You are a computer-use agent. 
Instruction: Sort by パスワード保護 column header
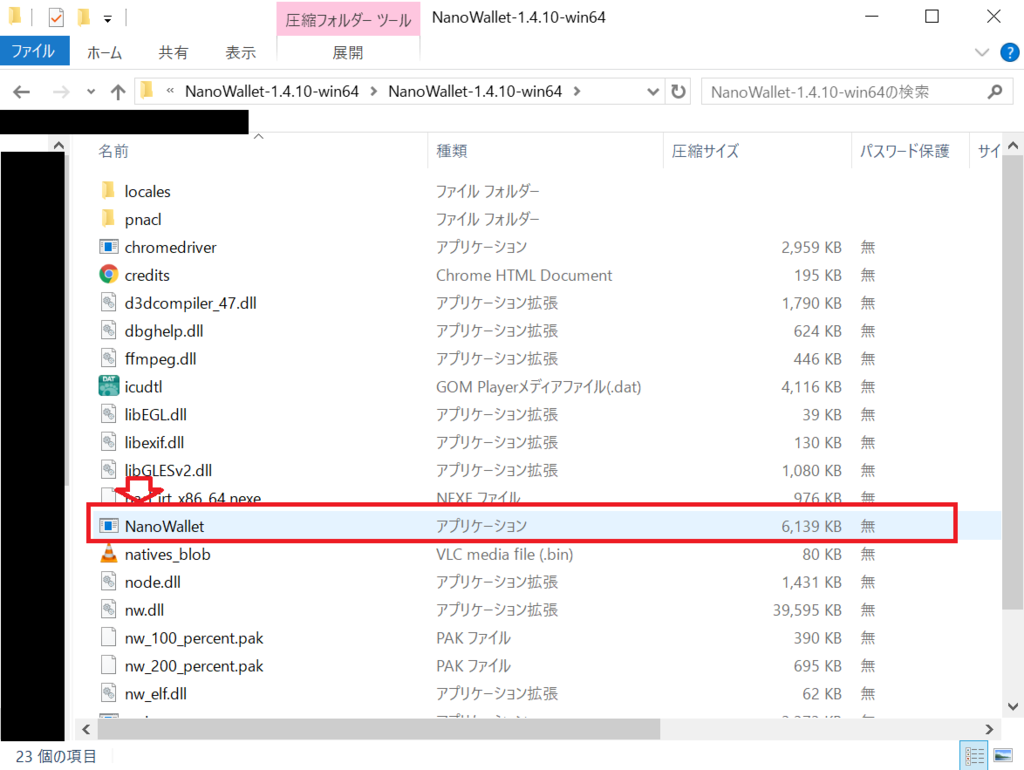904,151
